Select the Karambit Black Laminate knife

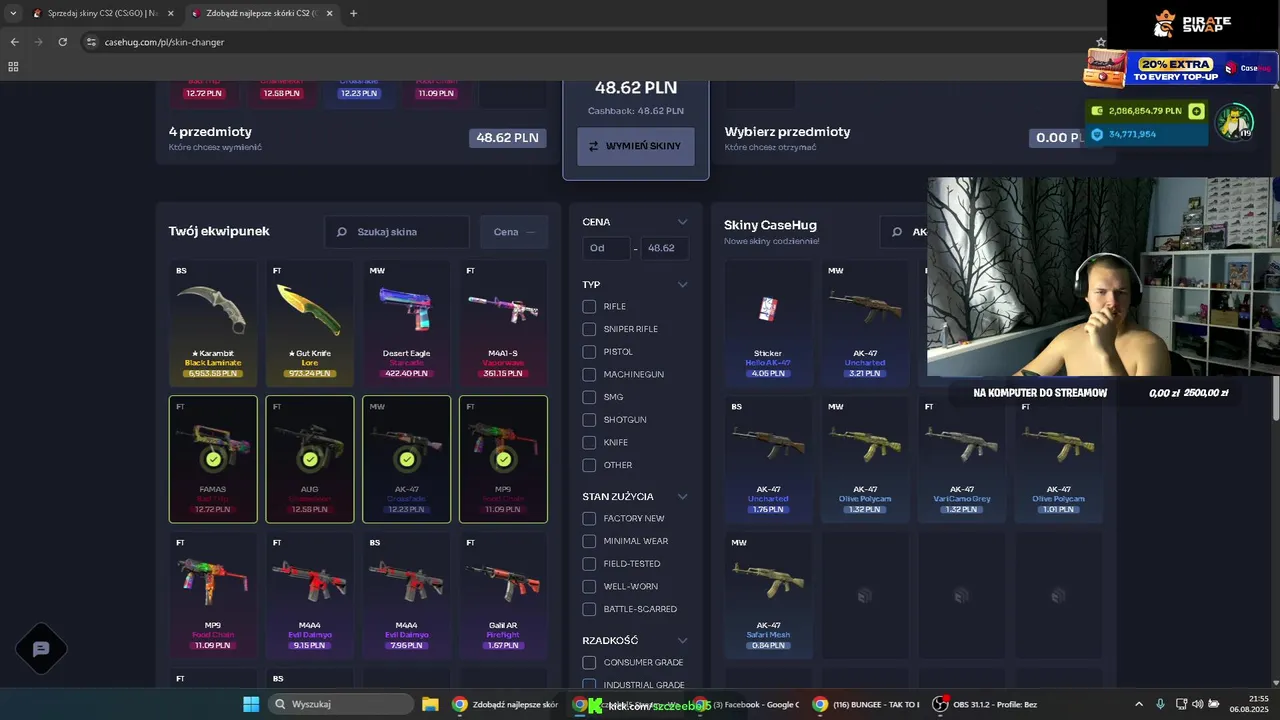(213, 323)
